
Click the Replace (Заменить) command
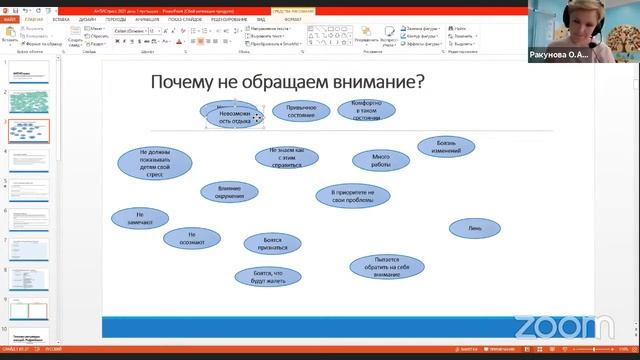point(462,36)
